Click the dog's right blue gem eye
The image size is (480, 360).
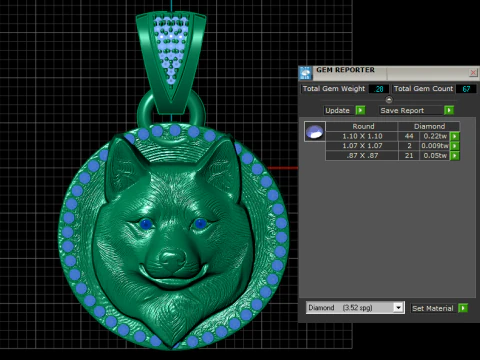200,224
